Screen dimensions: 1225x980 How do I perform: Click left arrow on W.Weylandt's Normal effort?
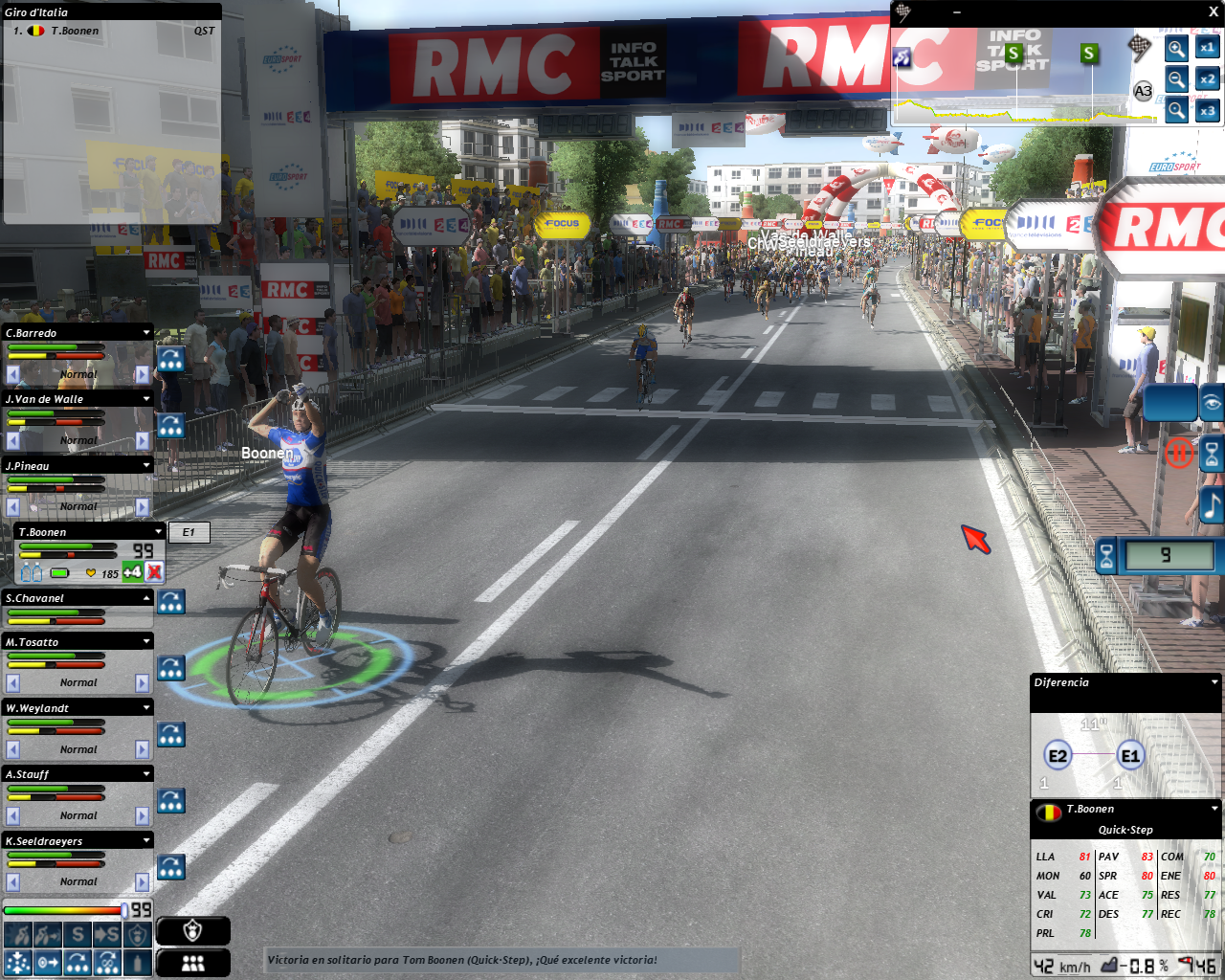tap(13, 749)
